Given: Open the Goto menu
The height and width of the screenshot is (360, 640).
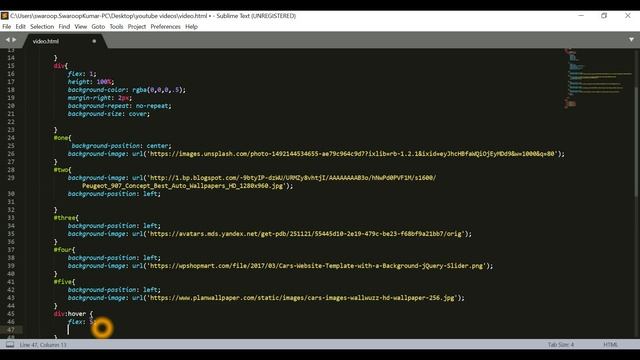Looking at the screenshot, I should pyautogui.click(x=98, y=27).
